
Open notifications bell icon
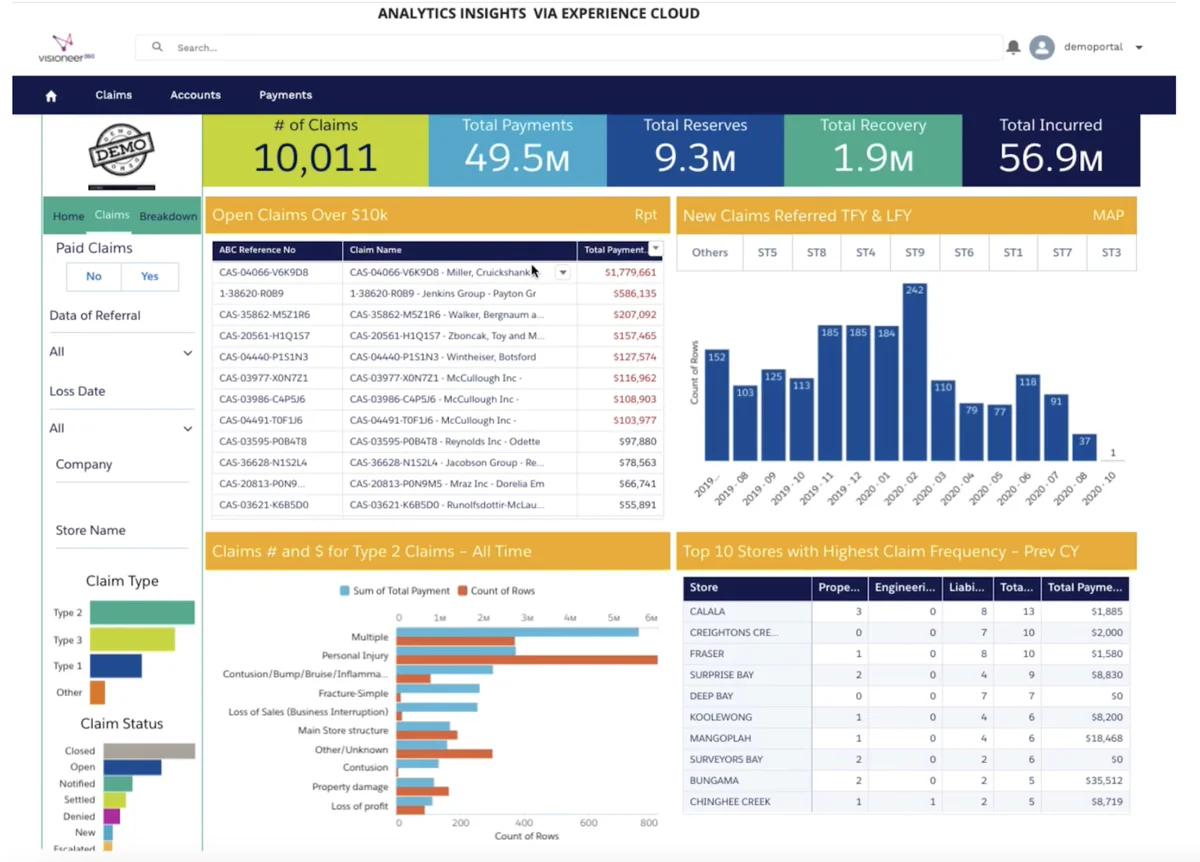pyautogui.click(x=1013, y=47)
